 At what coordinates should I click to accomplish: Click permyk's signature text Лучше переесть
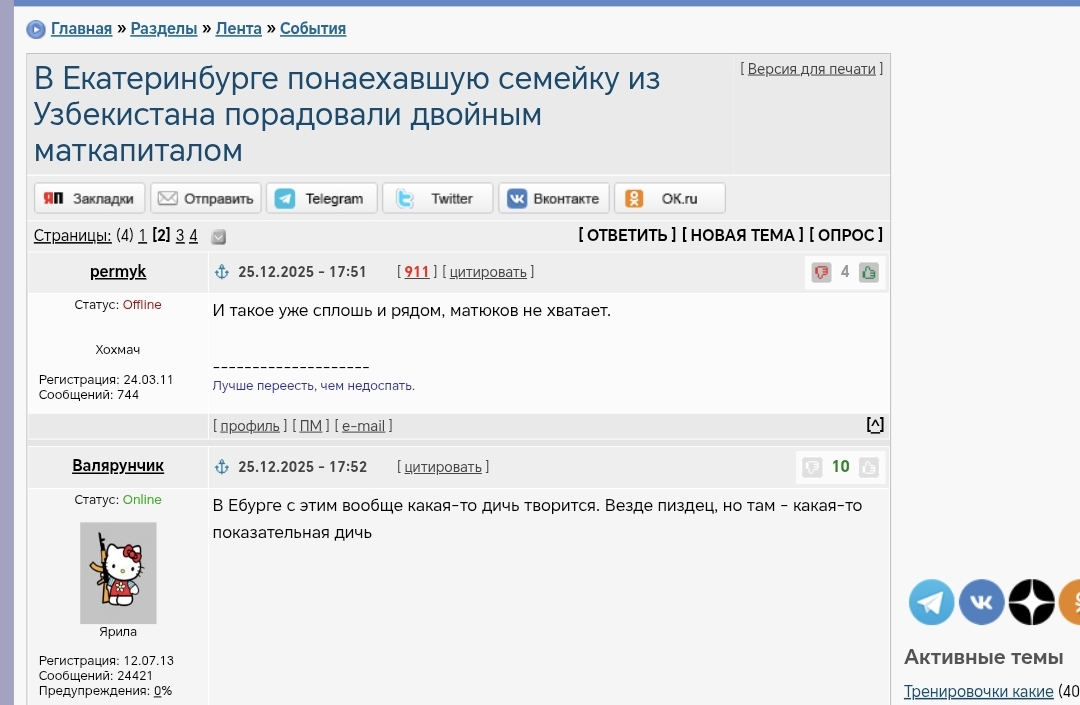313,386
